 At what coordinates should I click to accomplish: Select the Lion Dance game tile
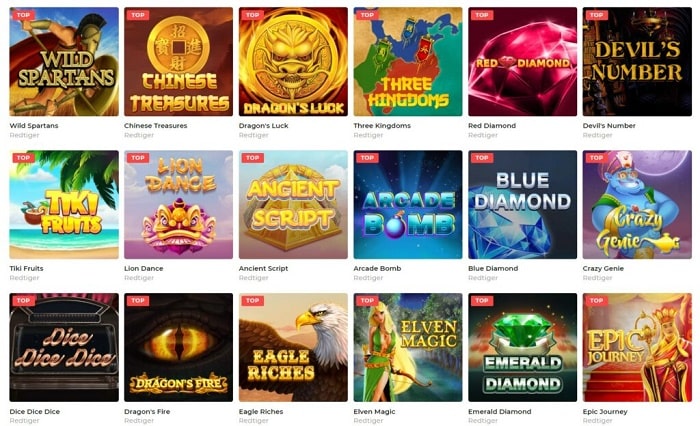click(179, 205)
